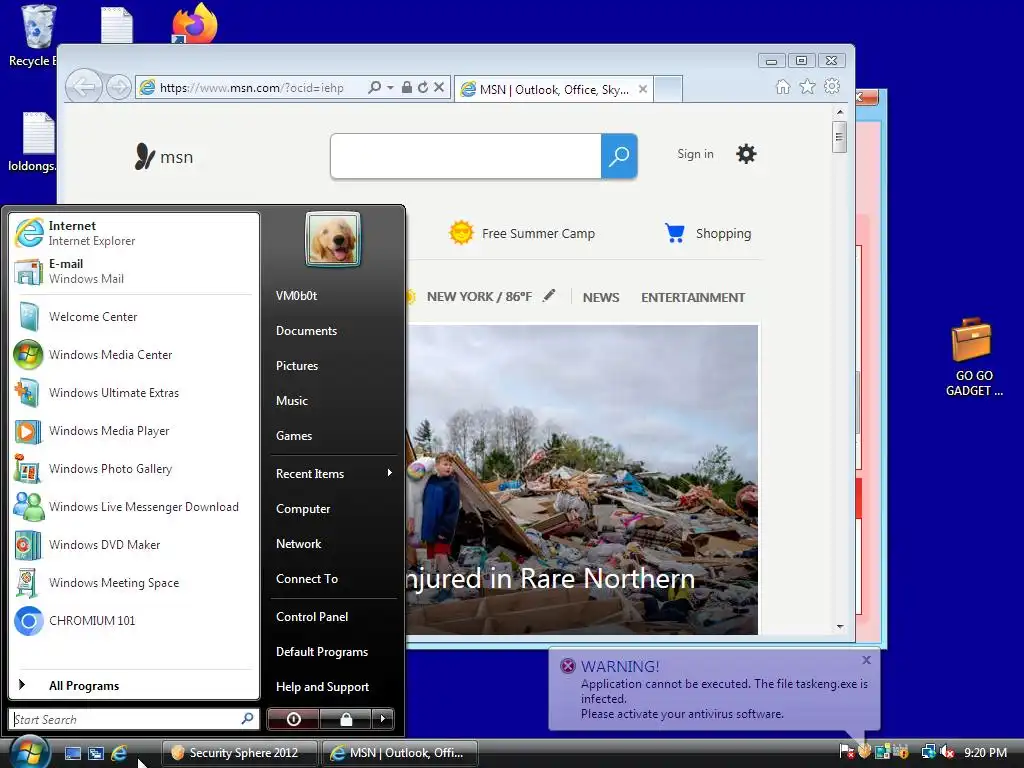1024x768 pixels.
Task: Open Default Programs from the Start menu
Action: point(333,652)
